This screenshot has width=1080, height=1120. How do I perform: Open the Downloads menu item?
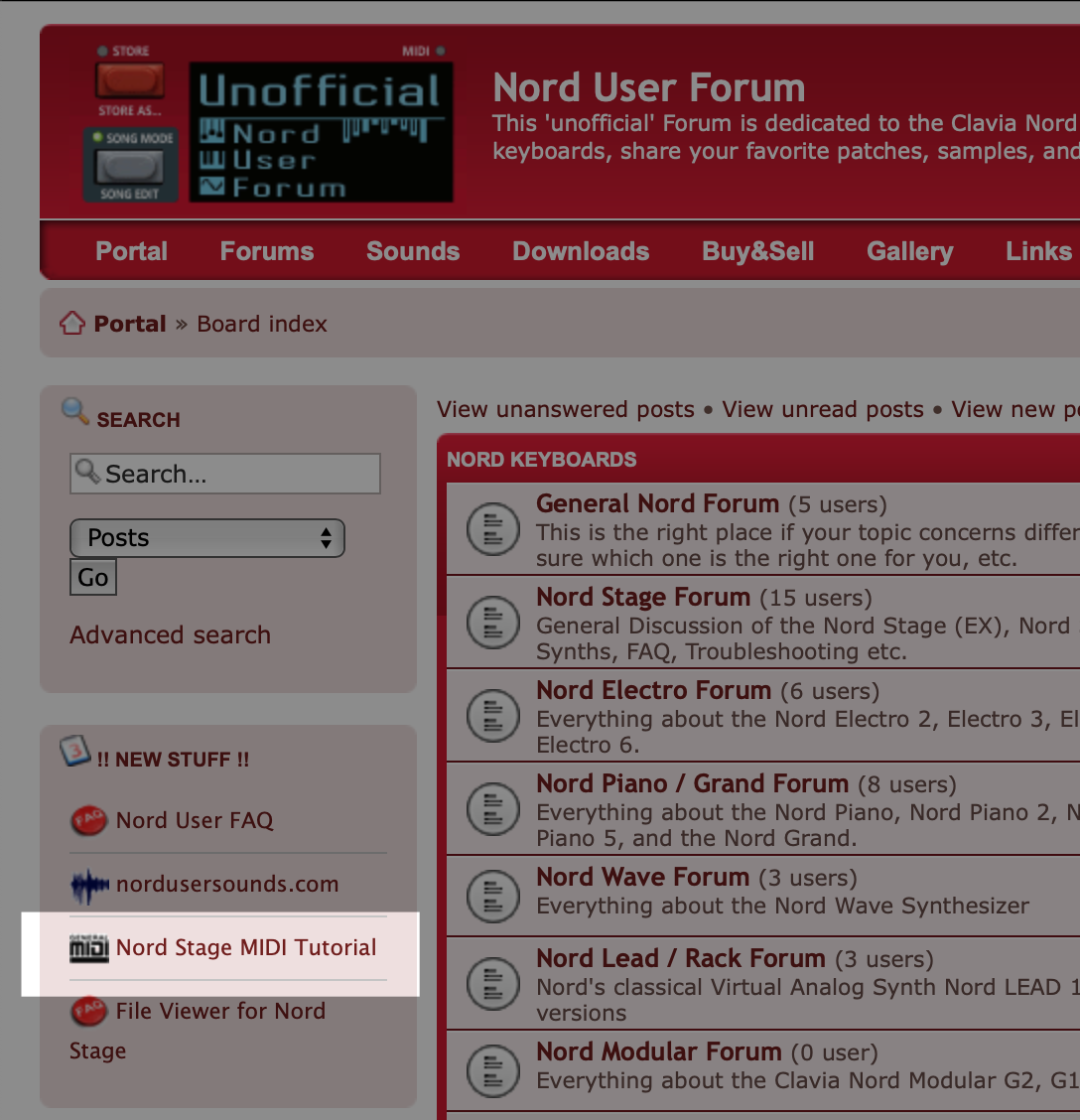tap(581, 251)
